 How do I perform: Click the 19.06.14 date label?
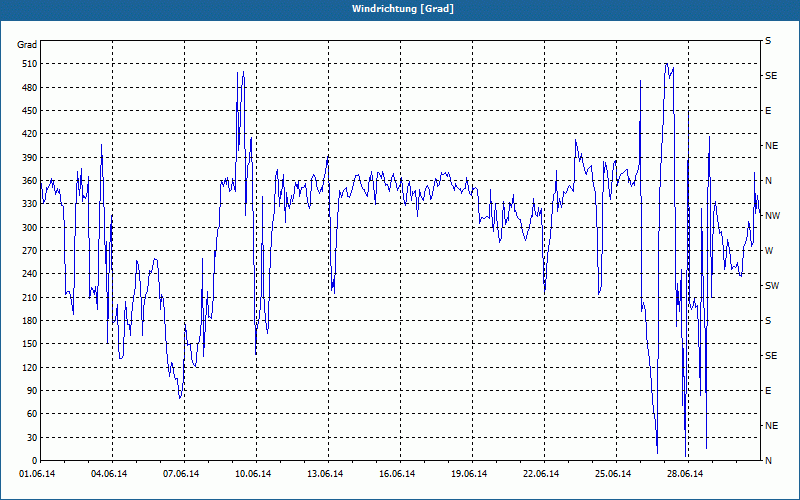coord(469,474)
